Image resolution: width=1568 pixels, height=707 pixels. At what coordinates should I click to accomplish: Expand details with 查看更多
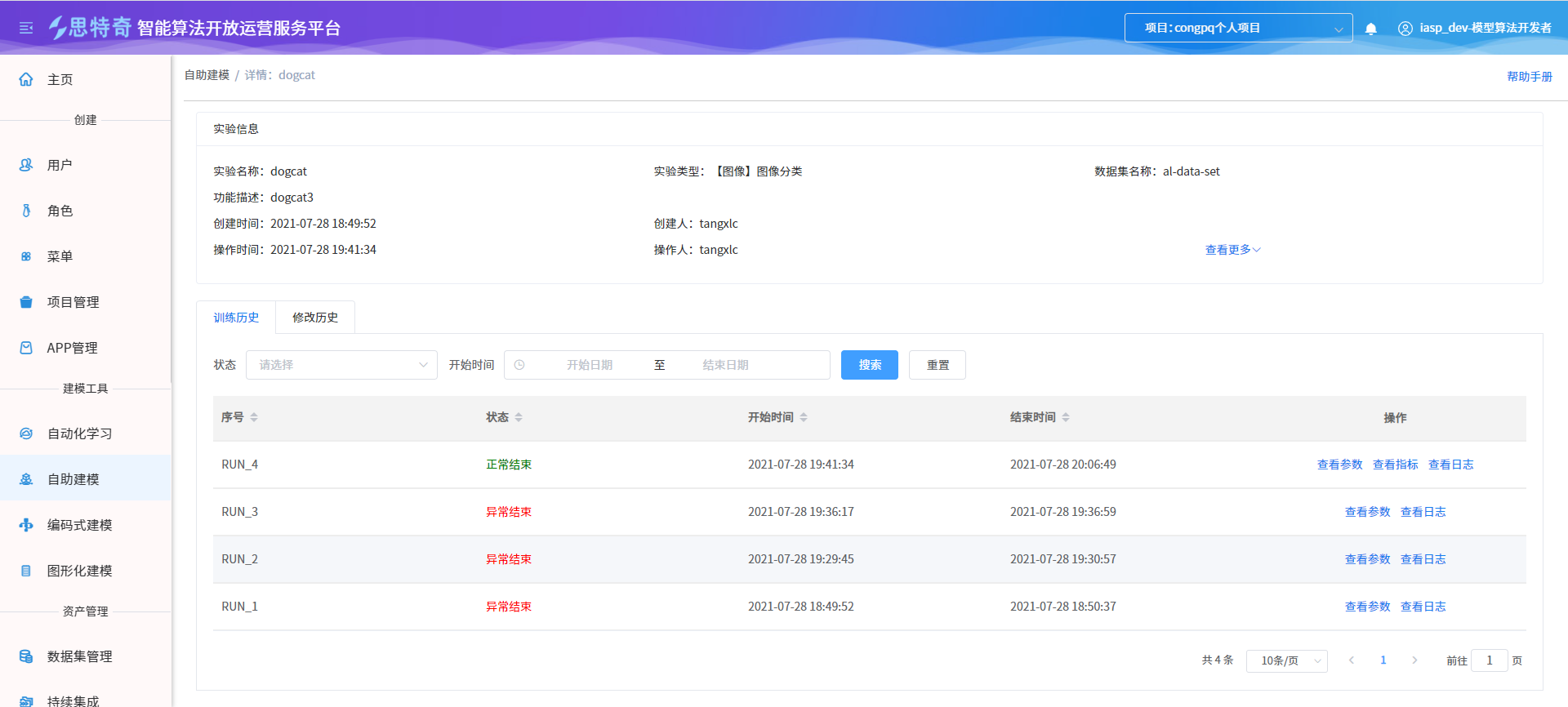(x=1233, y=250)
